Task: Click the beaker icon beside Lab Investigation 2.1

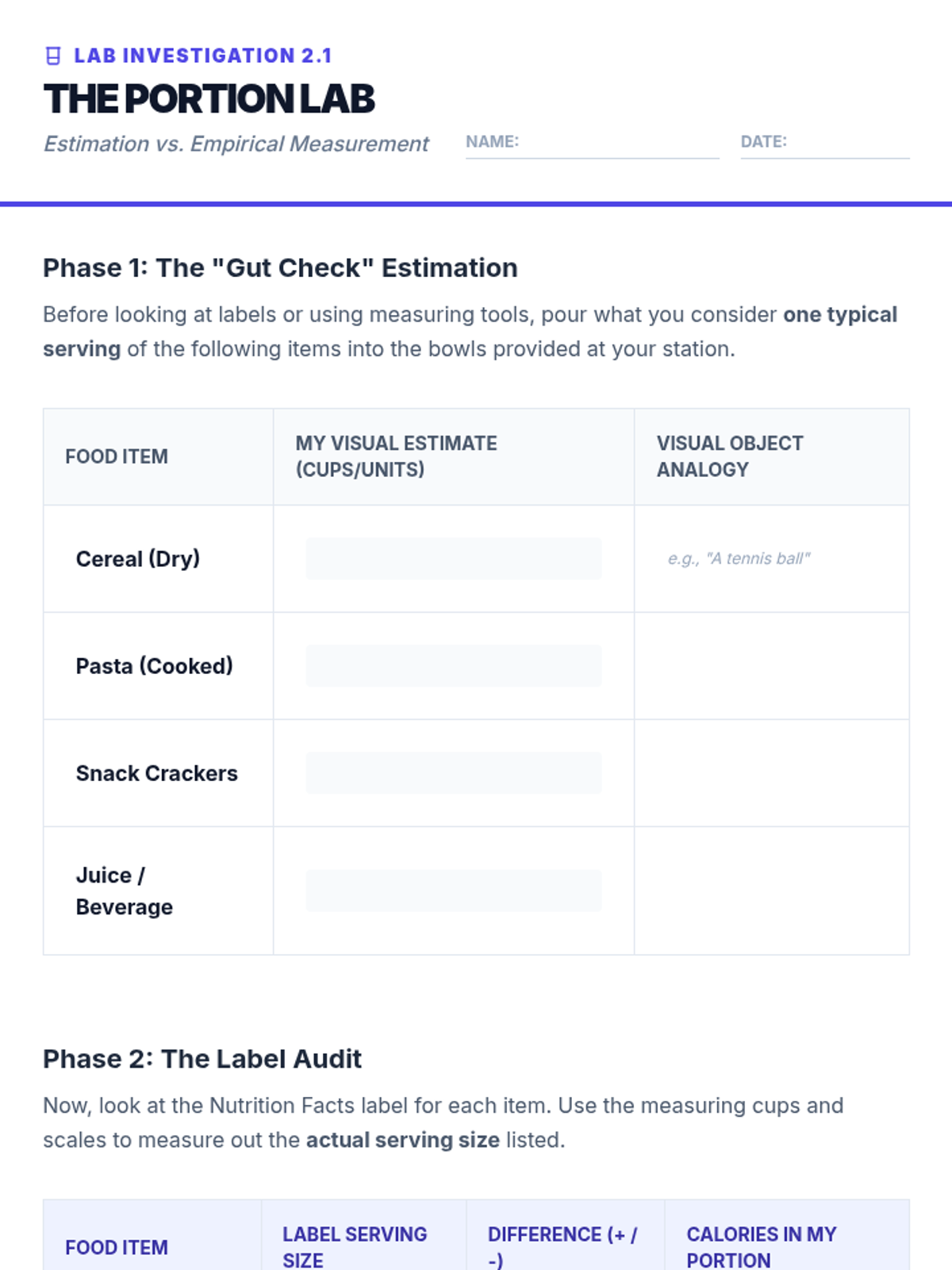Action: [53, 56]
